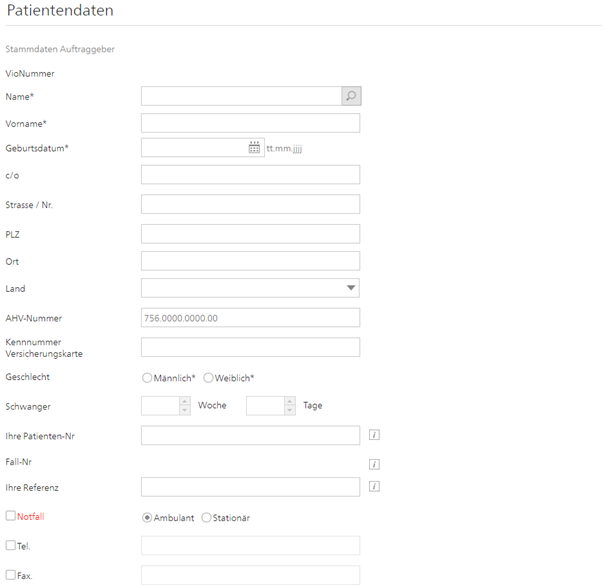Click the PLZ input field
Viewport: 605px width, 588px height.
pos(250,234)
